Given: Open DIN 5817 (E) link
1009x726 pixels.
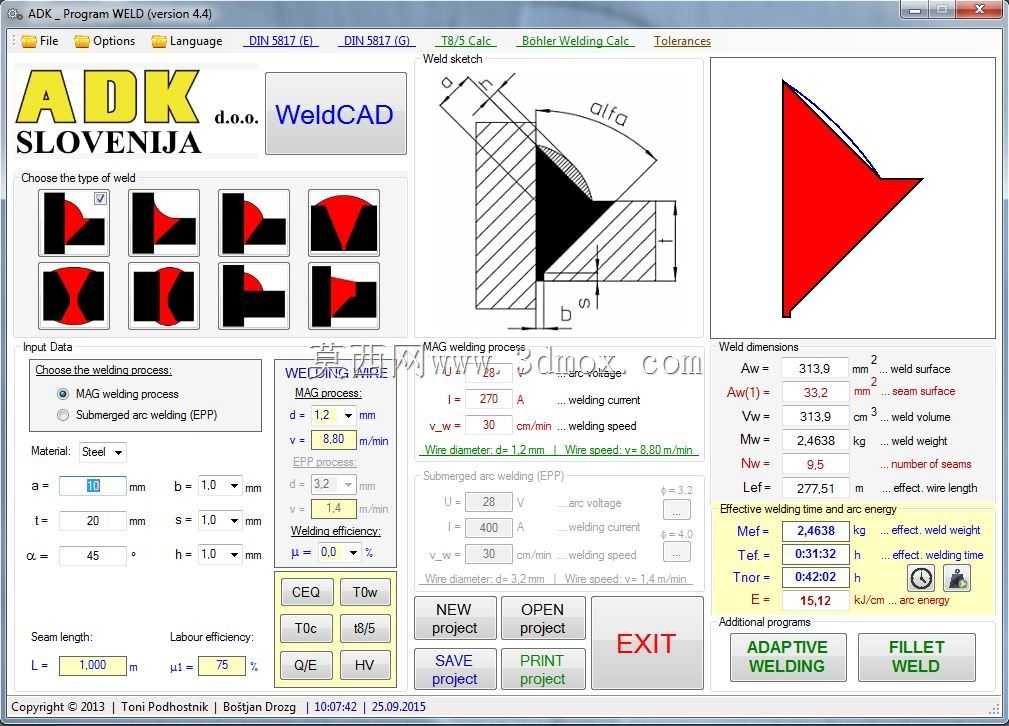Looking at the screenshot, I should click(x=281, y=41).
